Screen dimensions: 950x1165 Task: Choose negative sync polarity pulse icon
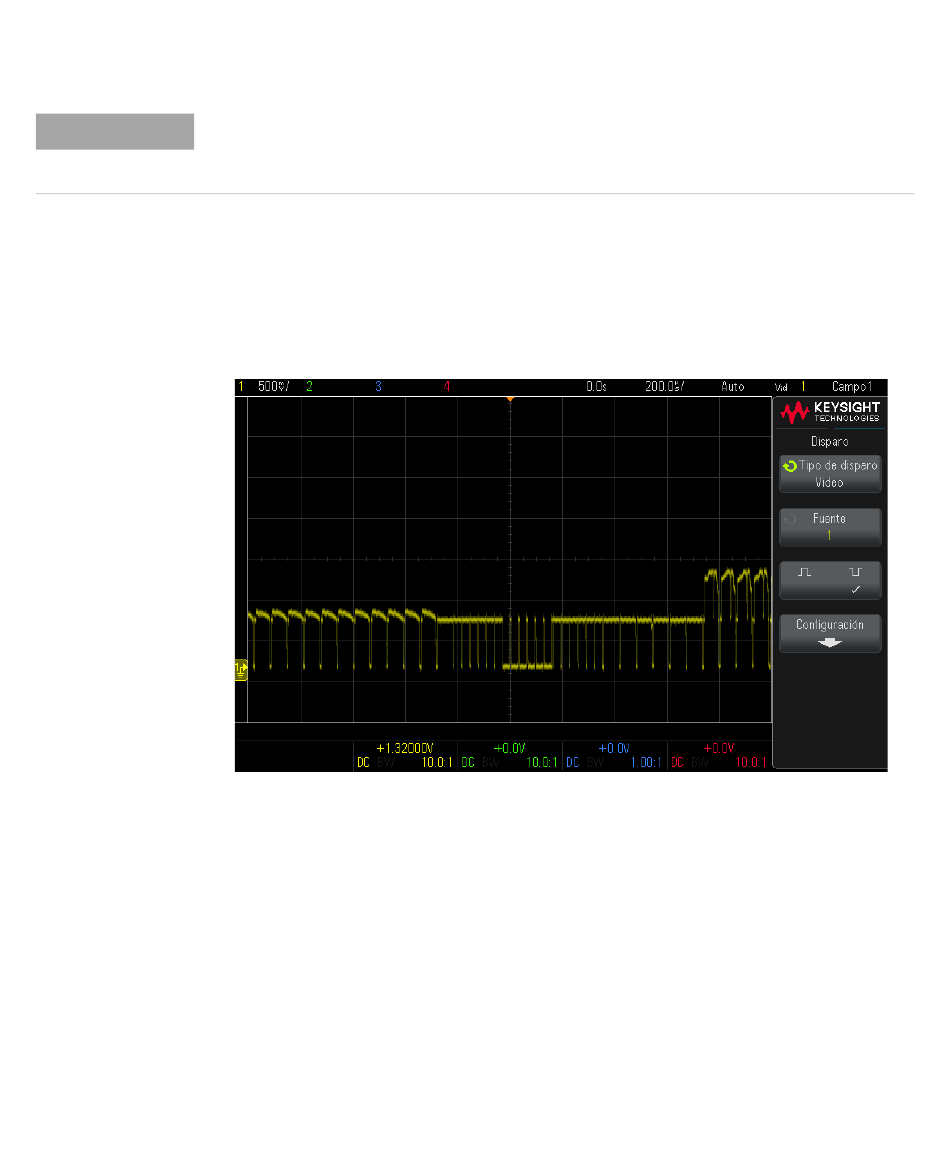(x=856, y=572)
